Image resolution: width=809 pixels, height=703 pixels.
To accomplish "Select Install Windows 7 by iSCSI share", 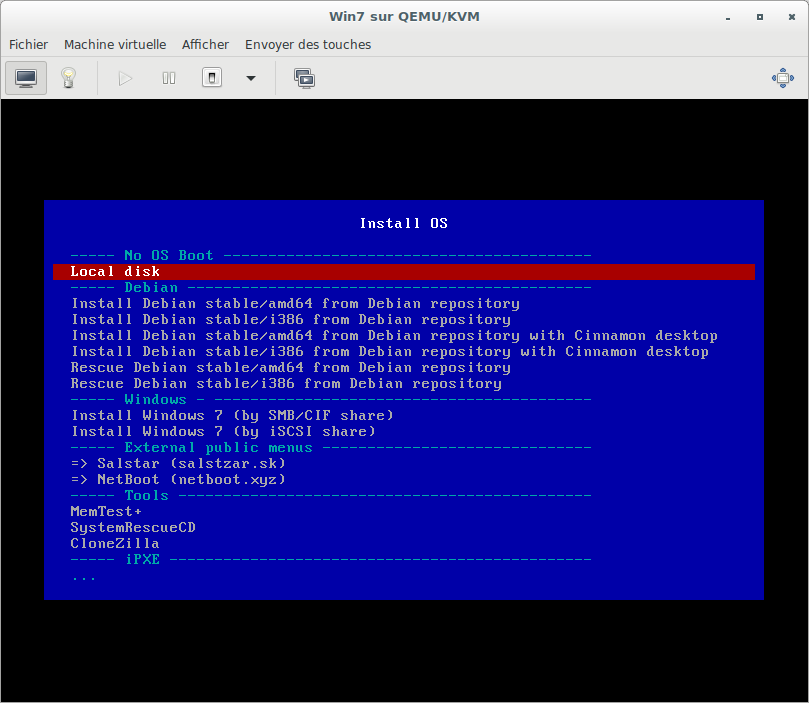I will point(223,432).
